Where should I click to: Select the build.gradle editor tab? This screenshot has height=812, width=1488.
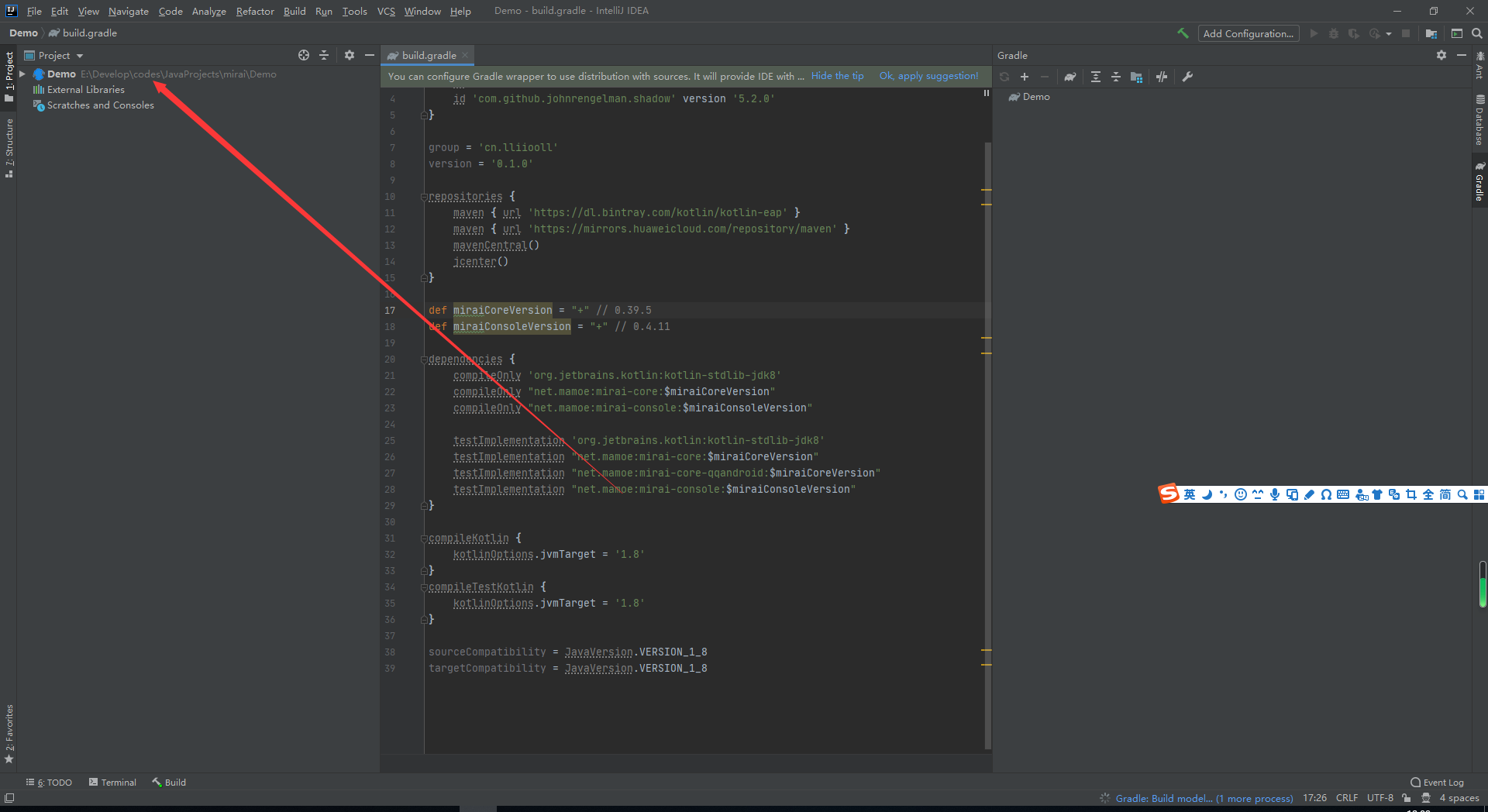pyautogui.click(x=429, y=55)
